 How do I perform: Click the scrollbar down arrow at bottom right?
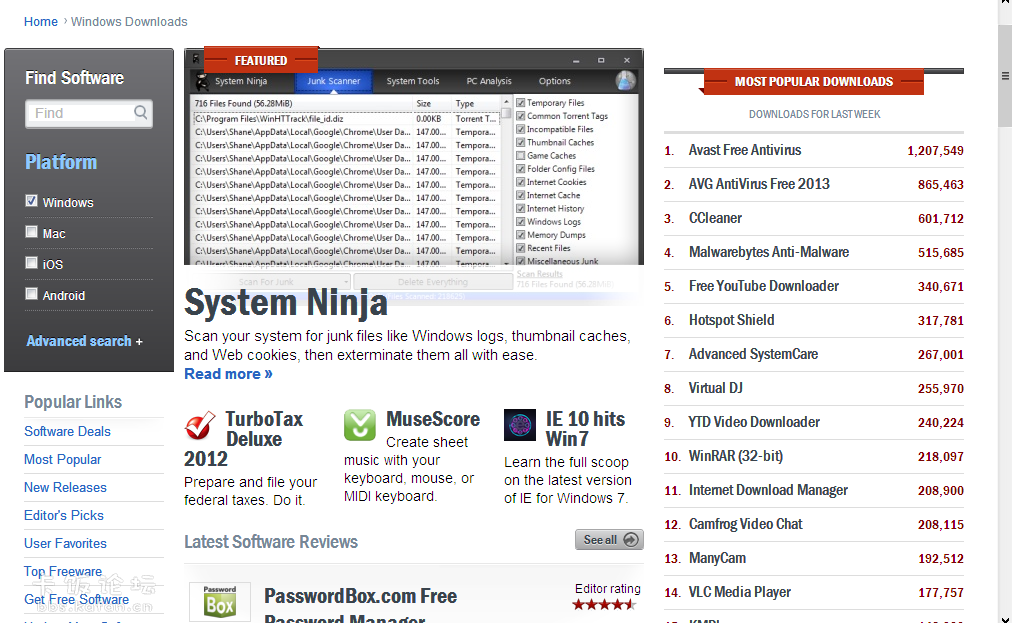tap(1005, 618)
